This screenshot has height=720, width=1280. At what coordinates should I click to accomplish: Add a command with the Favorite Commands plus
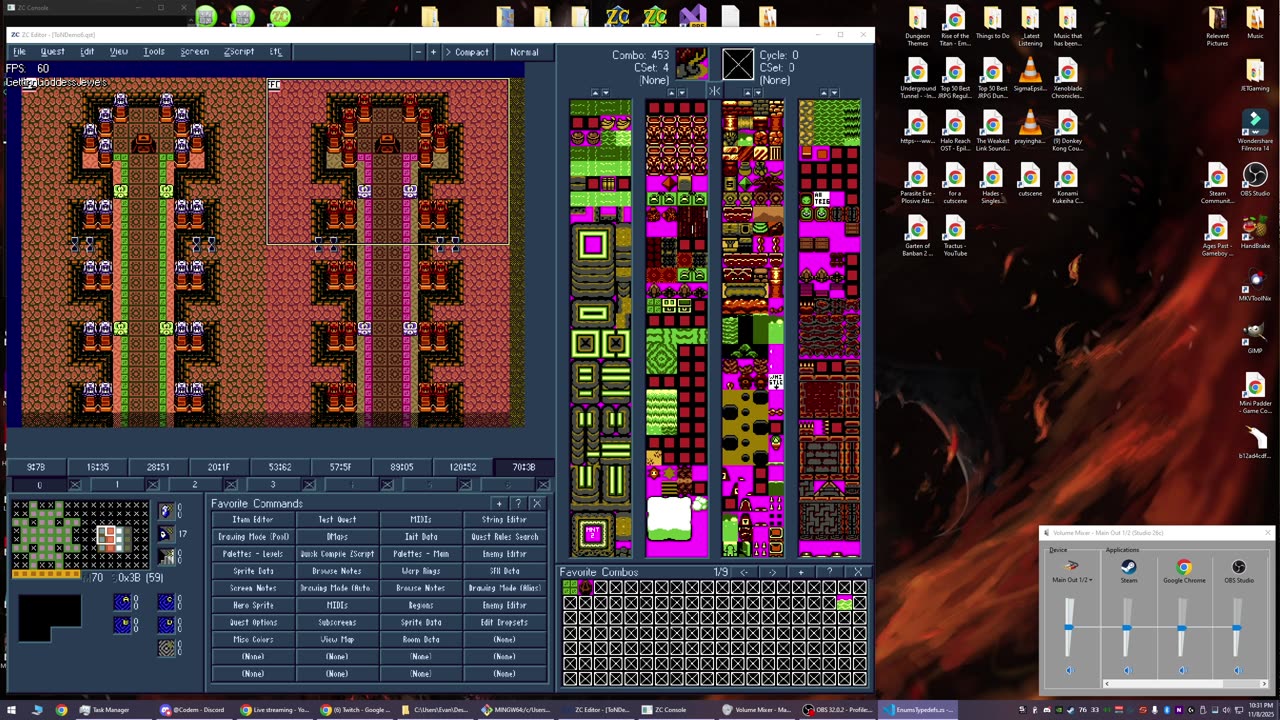click(499, 503)
